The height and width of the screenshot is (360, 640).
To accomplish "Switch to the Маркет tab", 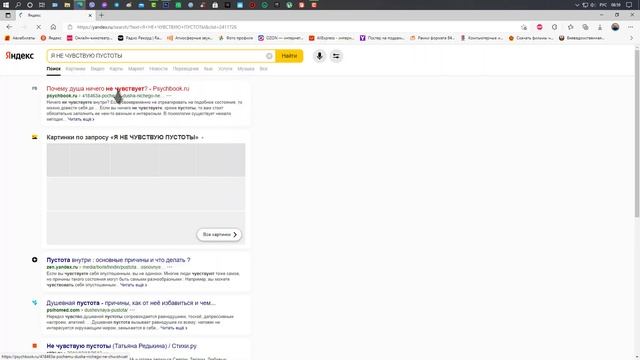I will coord(136,69).
